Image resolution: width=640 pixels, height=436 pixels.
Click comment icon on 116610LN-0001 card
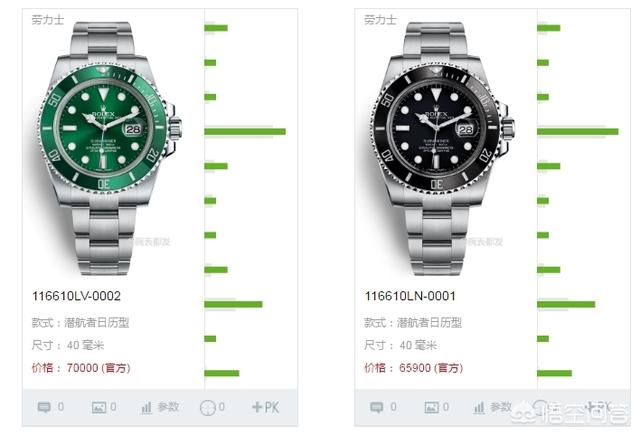point(377,407)
